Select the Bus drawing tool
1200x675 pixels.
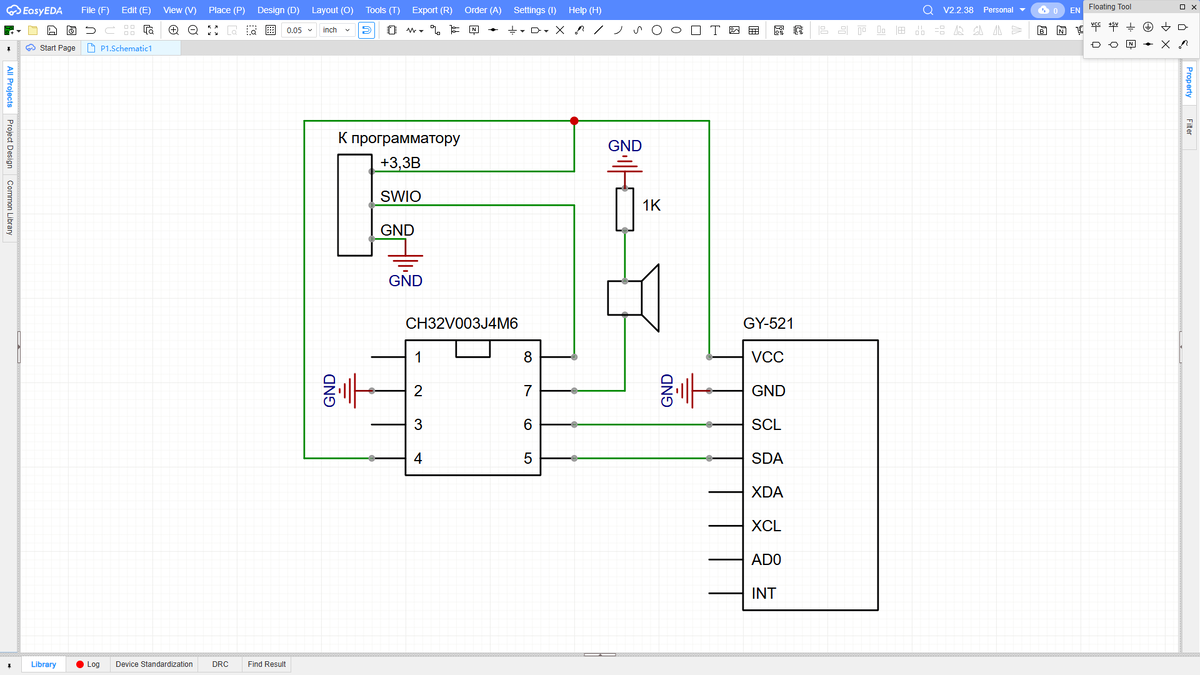(454, 30)
